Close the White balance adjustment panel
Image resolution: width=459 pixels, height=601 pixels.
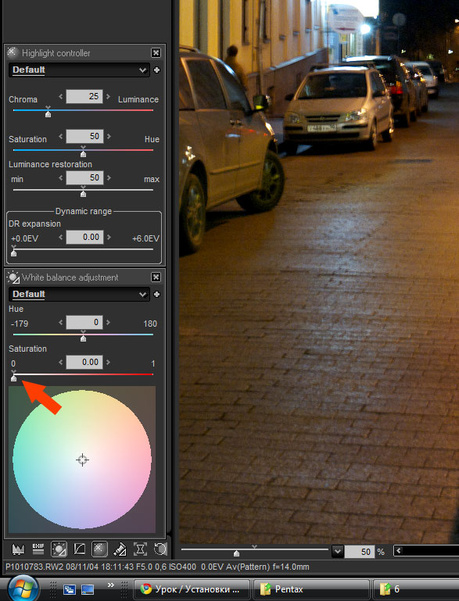(156, 277)
